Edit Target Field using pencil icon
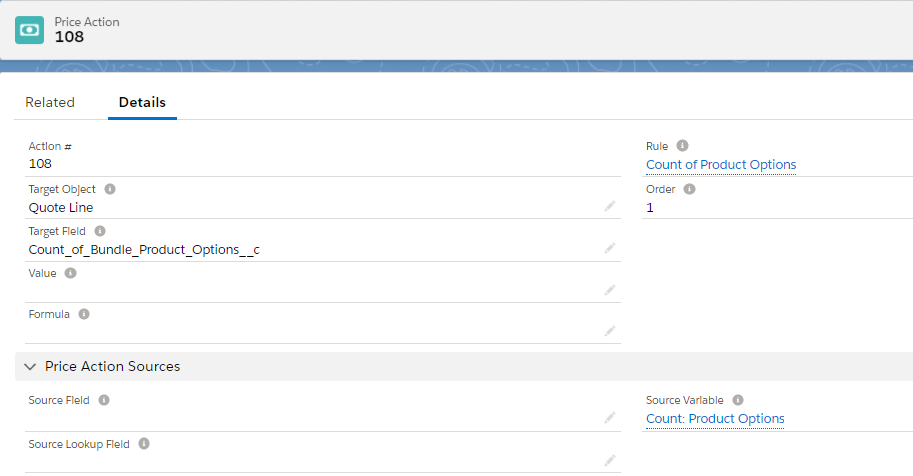Image resolution: width=913 pixels, height=476 pixels. 609,248
